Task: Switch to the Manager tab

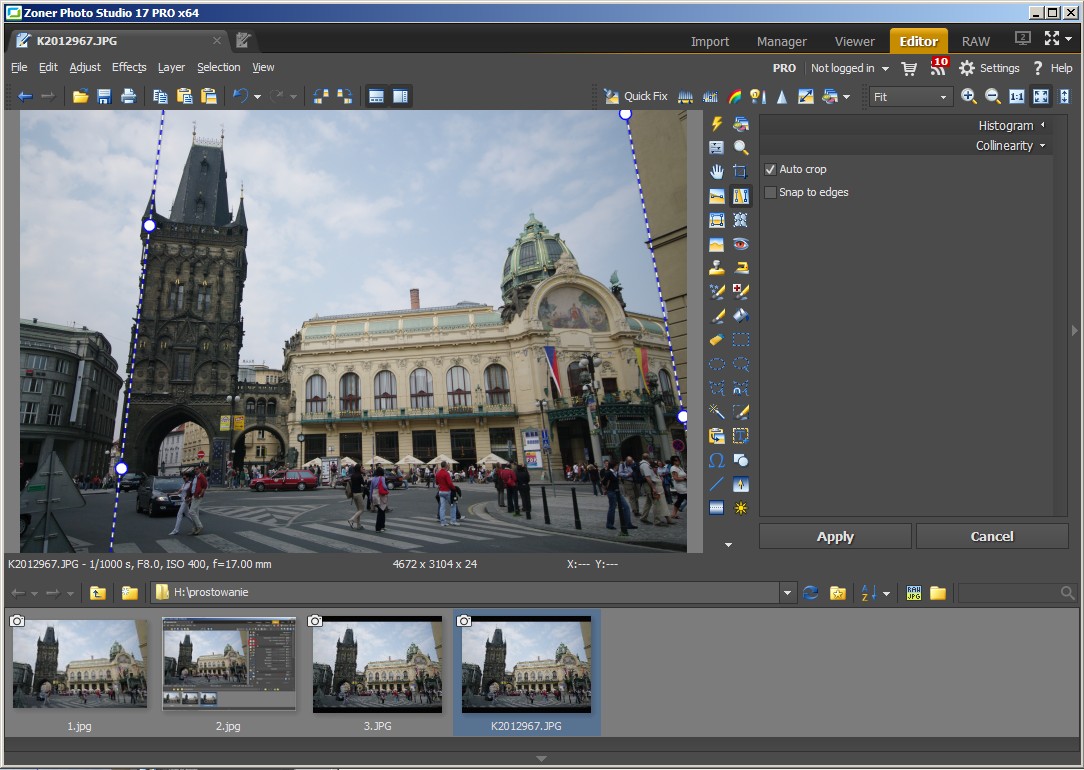Action: click(x=781, y=41)
